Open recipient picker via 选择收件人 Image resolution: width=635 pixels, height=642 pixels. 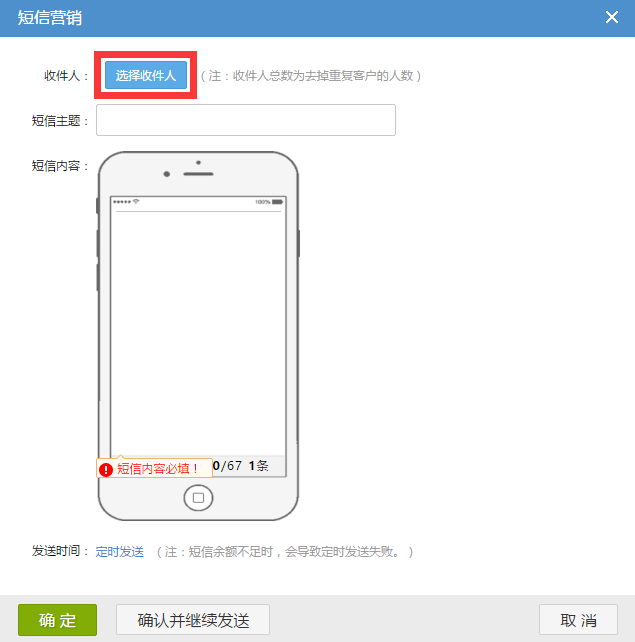coord(146,75)
